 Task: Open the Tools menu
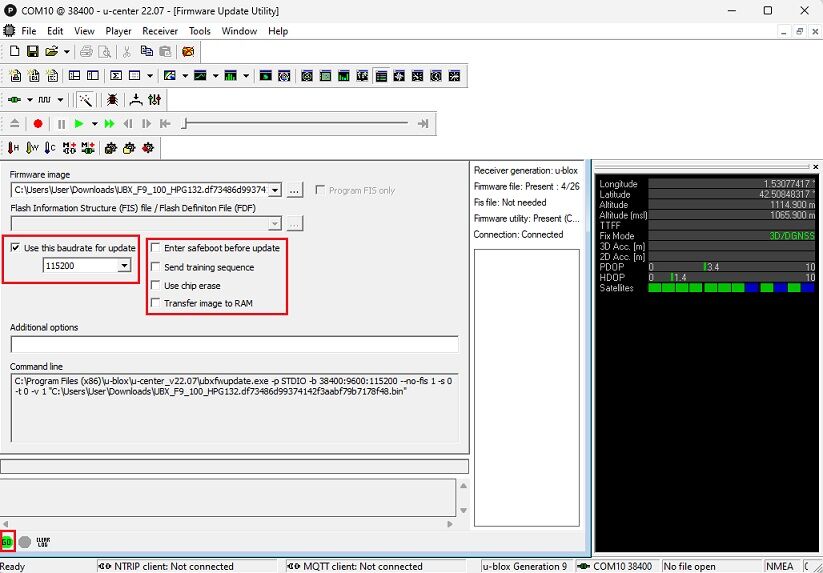(199, 31)
